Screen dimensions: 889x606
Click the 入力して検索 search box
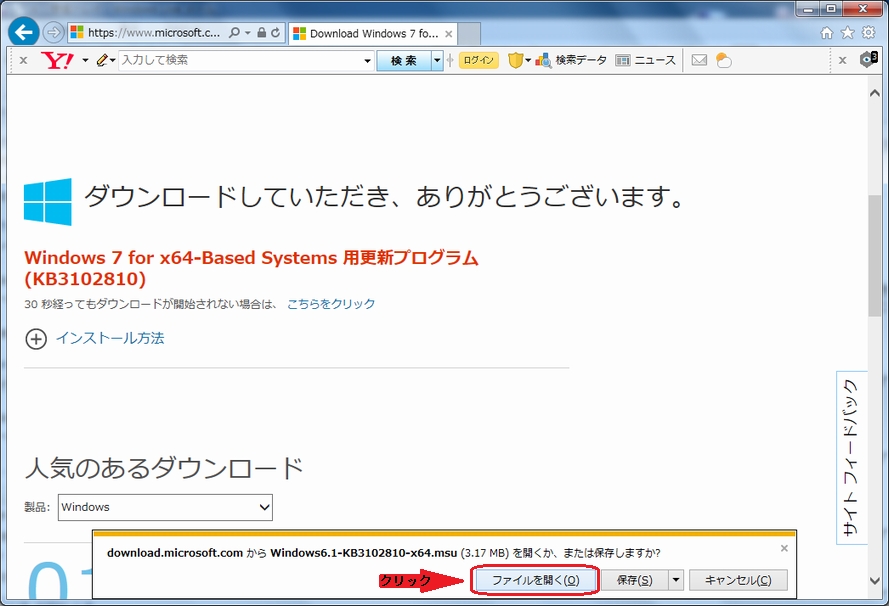point(239,60)
